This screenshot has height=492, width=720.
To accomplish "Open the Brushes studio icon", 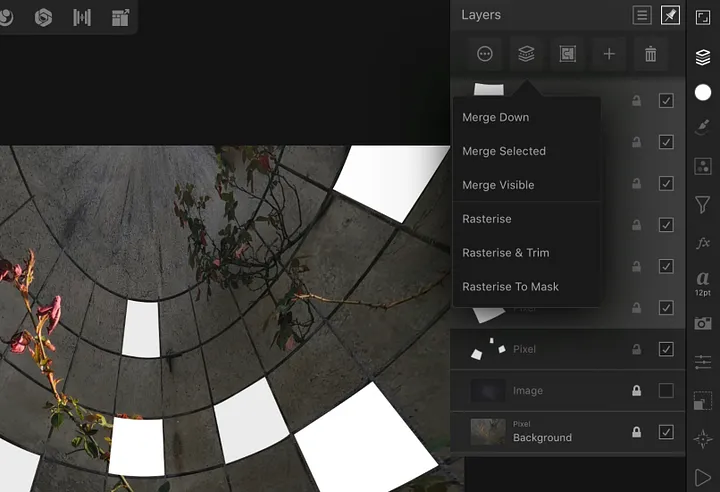I will click(x=703, y=128).
